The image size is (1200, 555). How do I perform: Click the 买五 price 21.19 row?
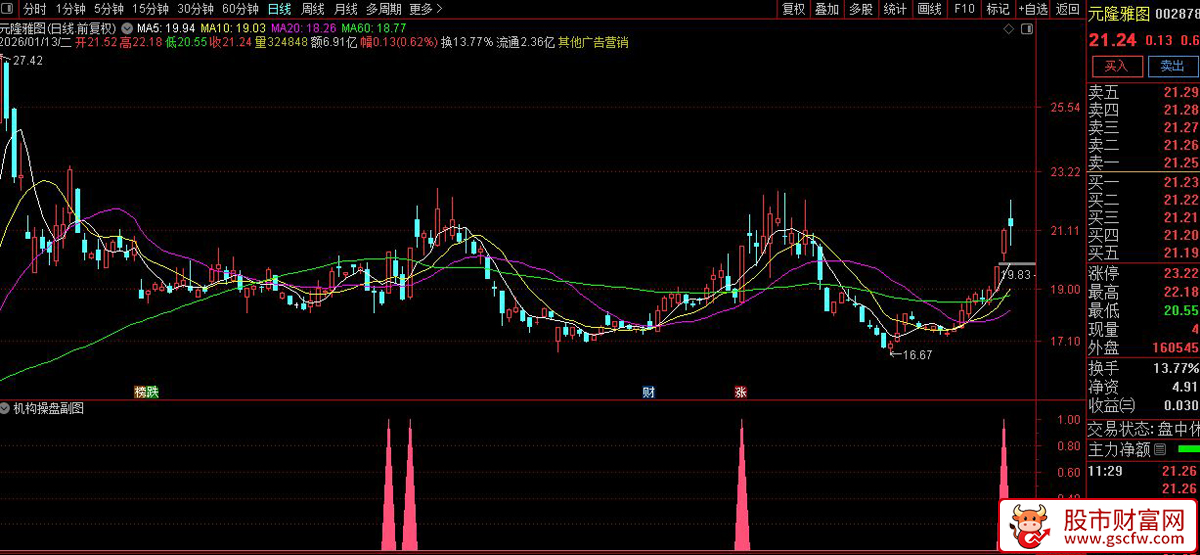coord(1143,251)
